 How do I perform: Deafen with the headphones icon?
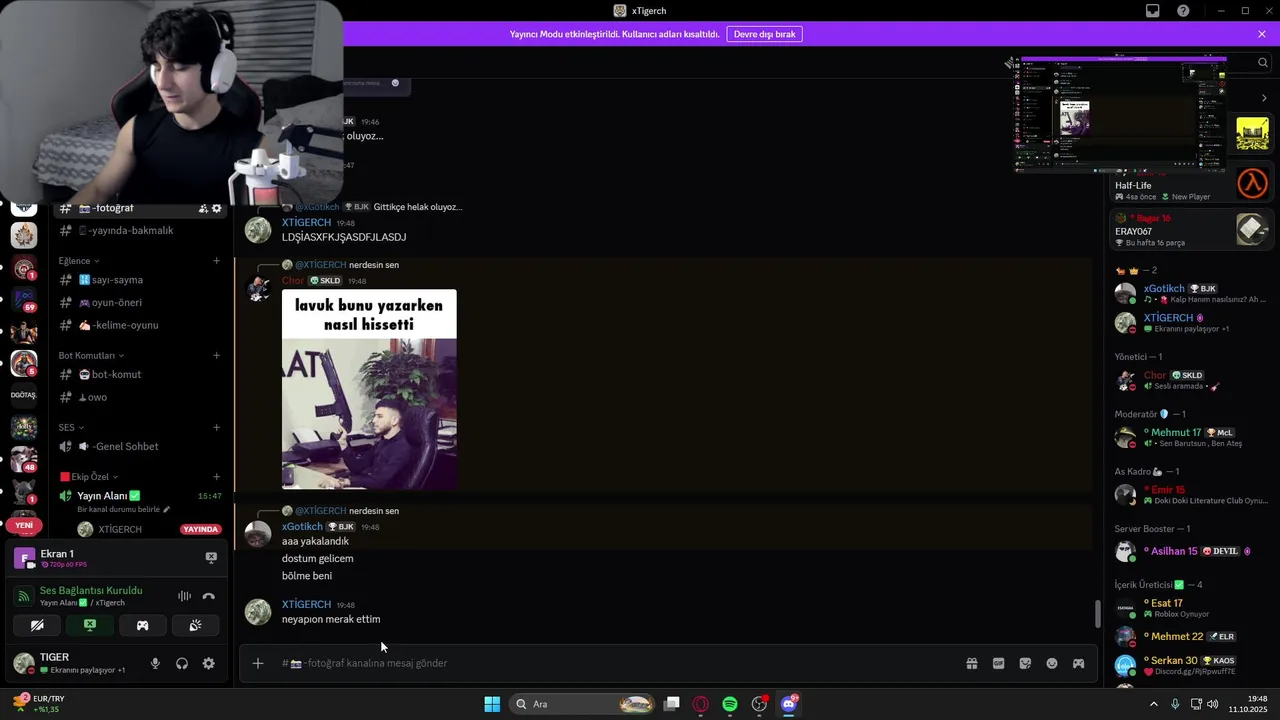pyautogui.click(x=182, y=663)
